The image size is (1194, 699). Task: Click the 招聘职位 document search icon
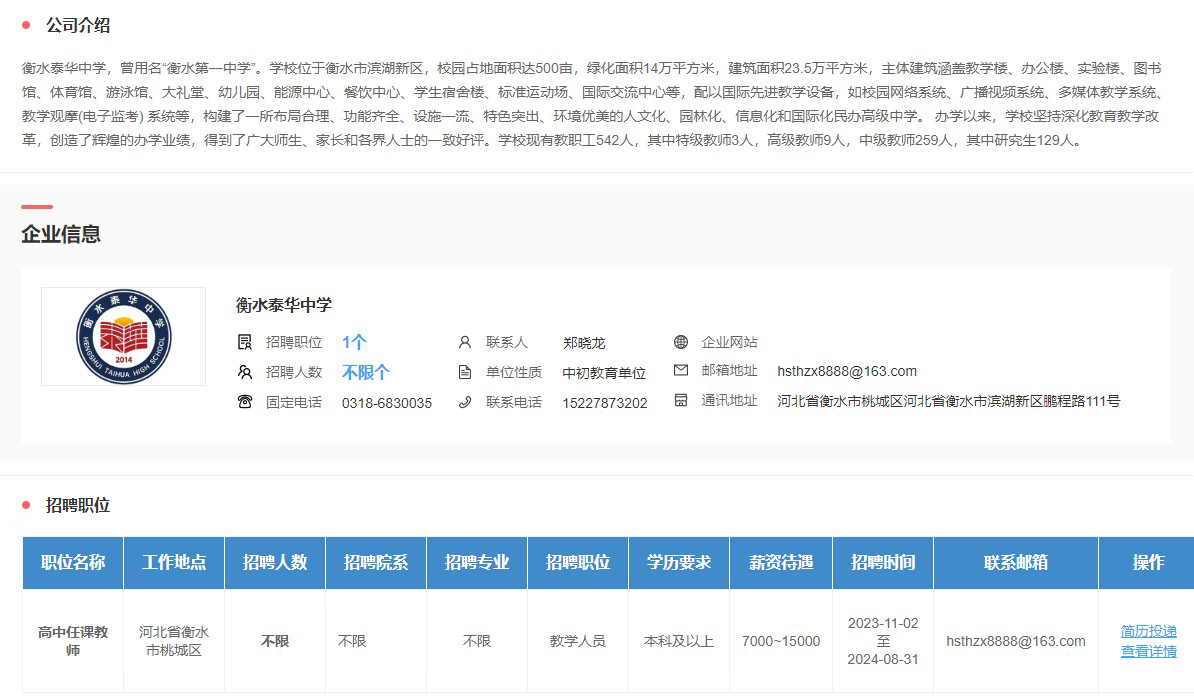coord(245,342)
